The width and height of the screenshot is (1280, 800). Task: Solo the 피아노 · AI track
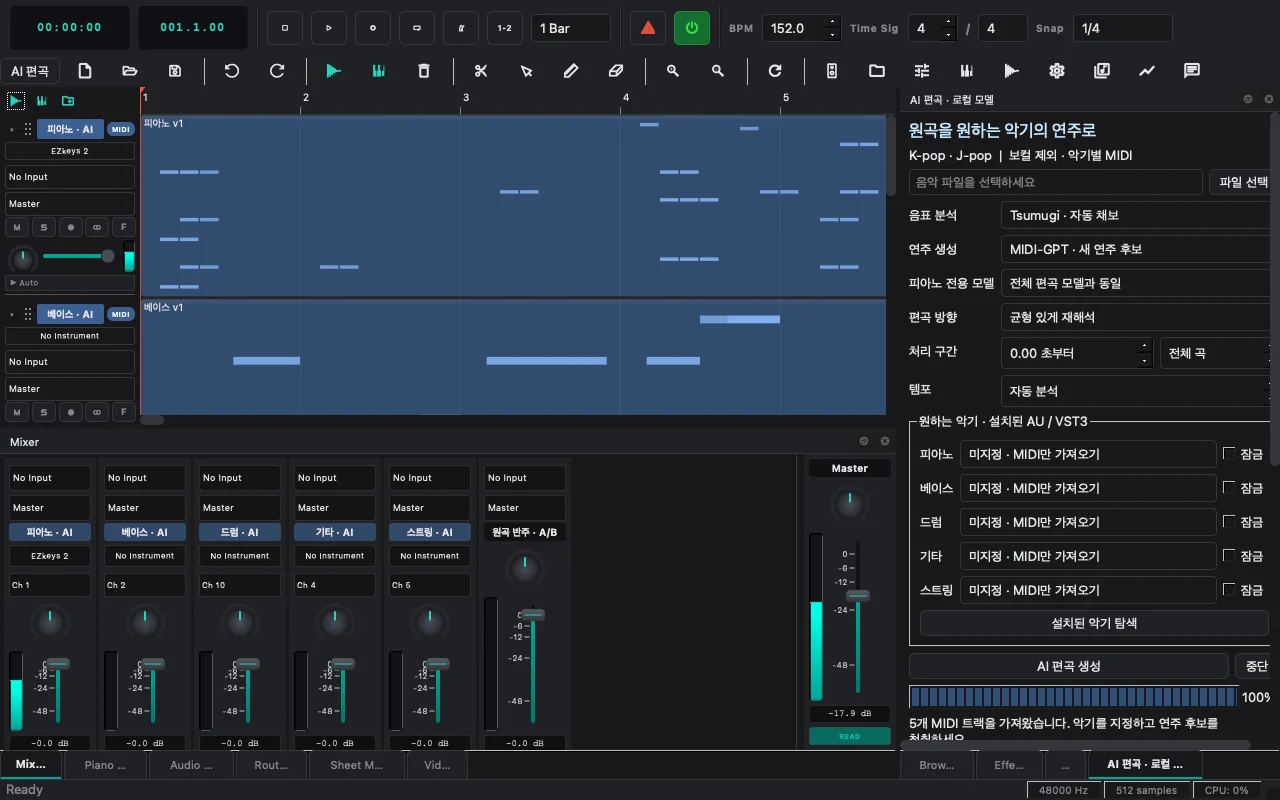click(x=44, y=227)
